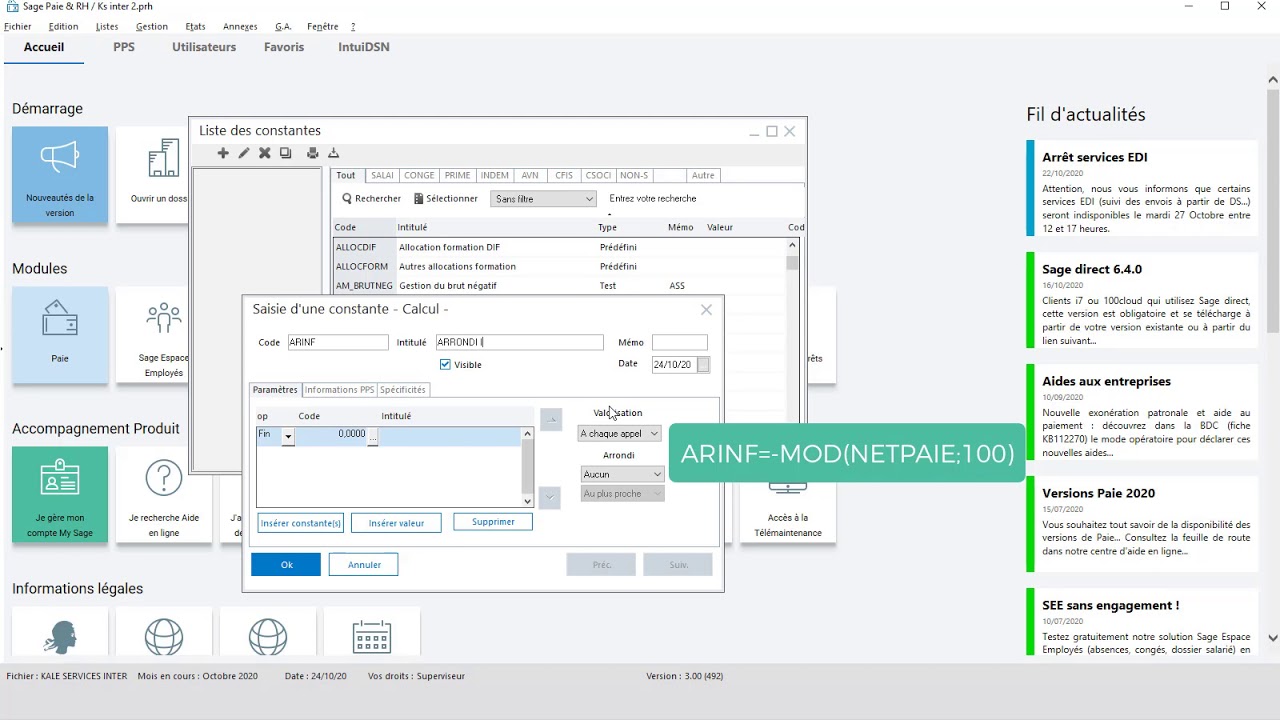Maximize the Liste des constantes window

pos(772,131)
